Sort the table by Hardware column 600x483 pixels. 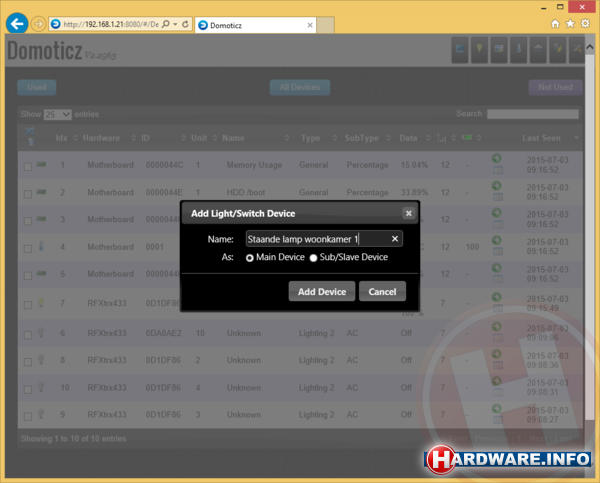(109, 138)
